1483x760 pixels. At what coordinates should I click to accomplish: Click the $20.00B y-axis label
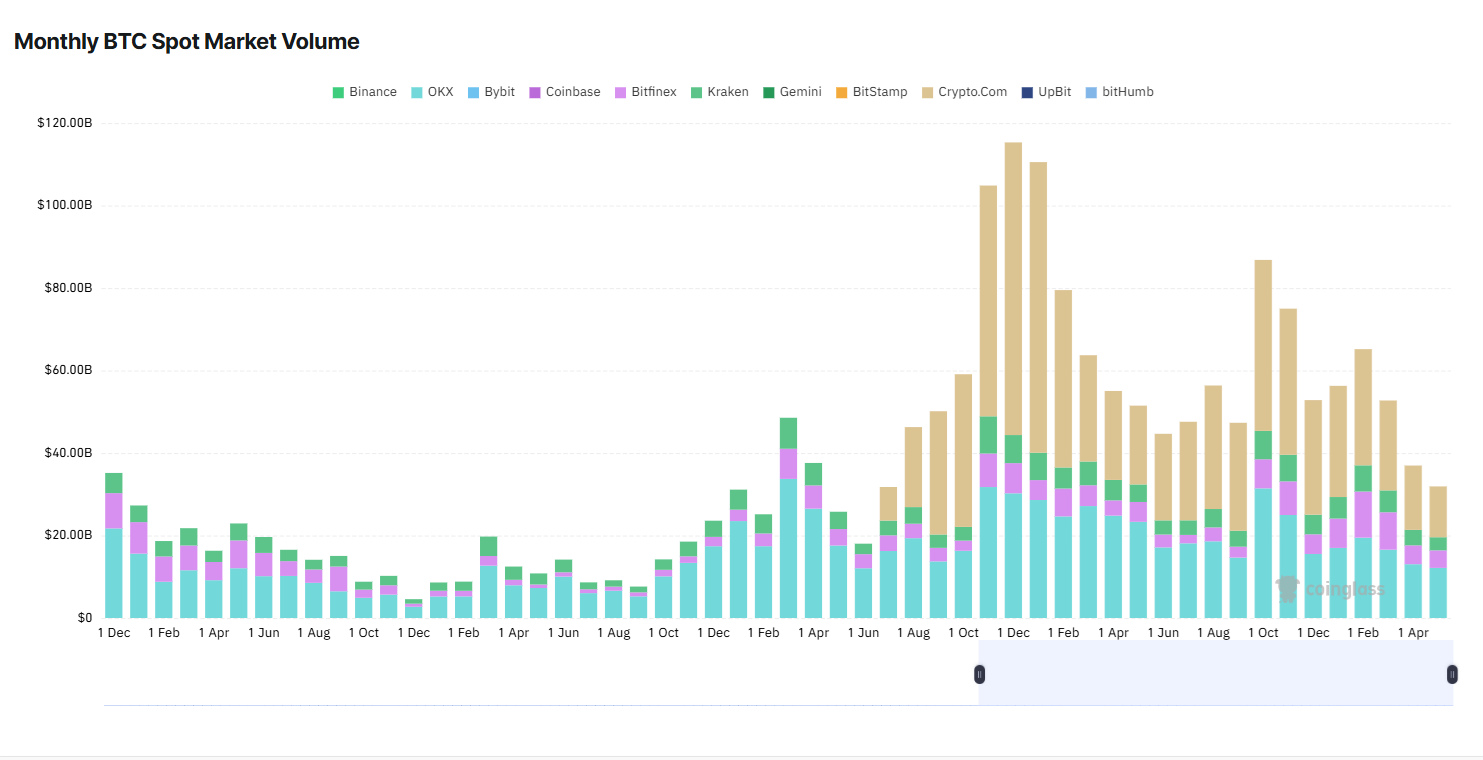click(x=69, y=535)
